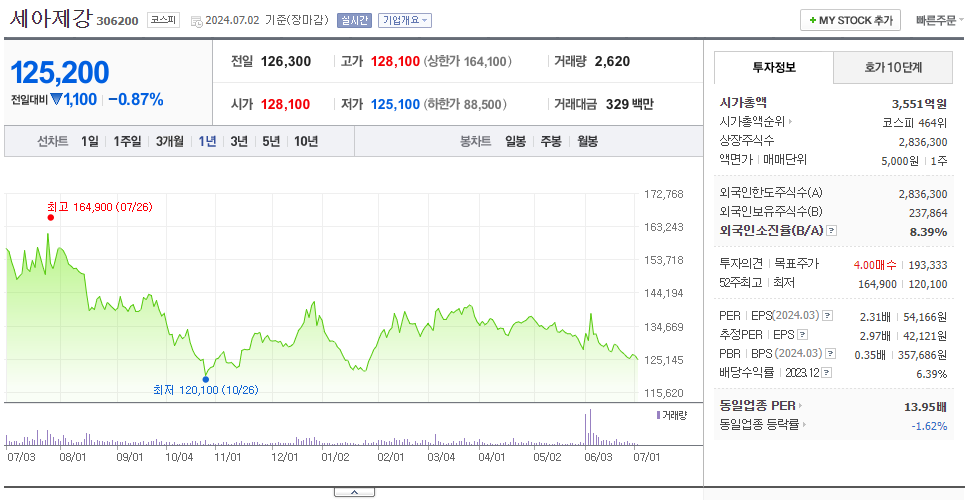This screenshot has height=500, width=968.
Task: Click the PER value 2.31배
Action: pos(875,317)
